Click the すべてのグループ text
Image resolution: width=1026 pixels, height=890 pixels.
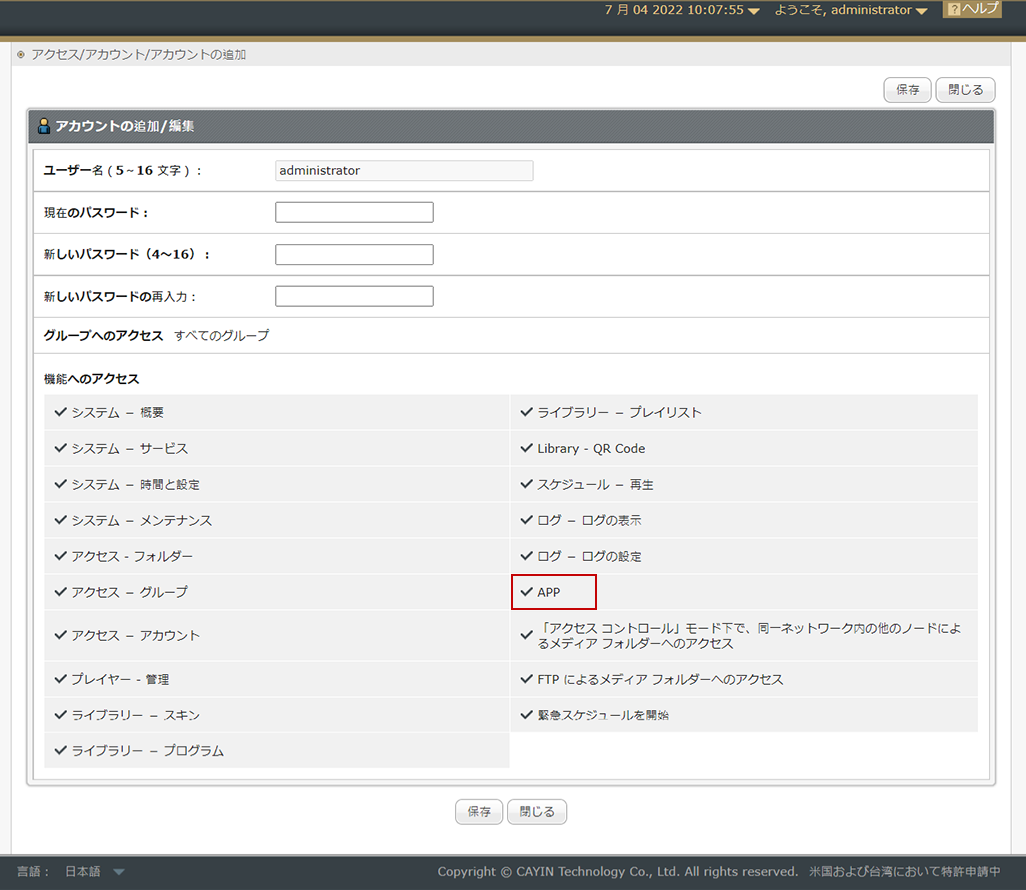pyautogui.click(x=222, y=335)
